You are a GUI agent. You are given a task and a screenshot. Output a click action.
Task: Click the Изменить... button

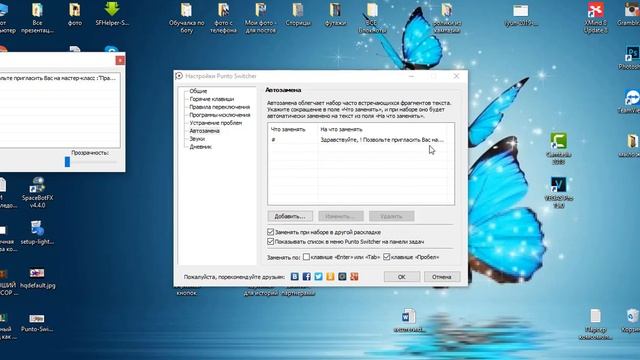pos(341,216)
